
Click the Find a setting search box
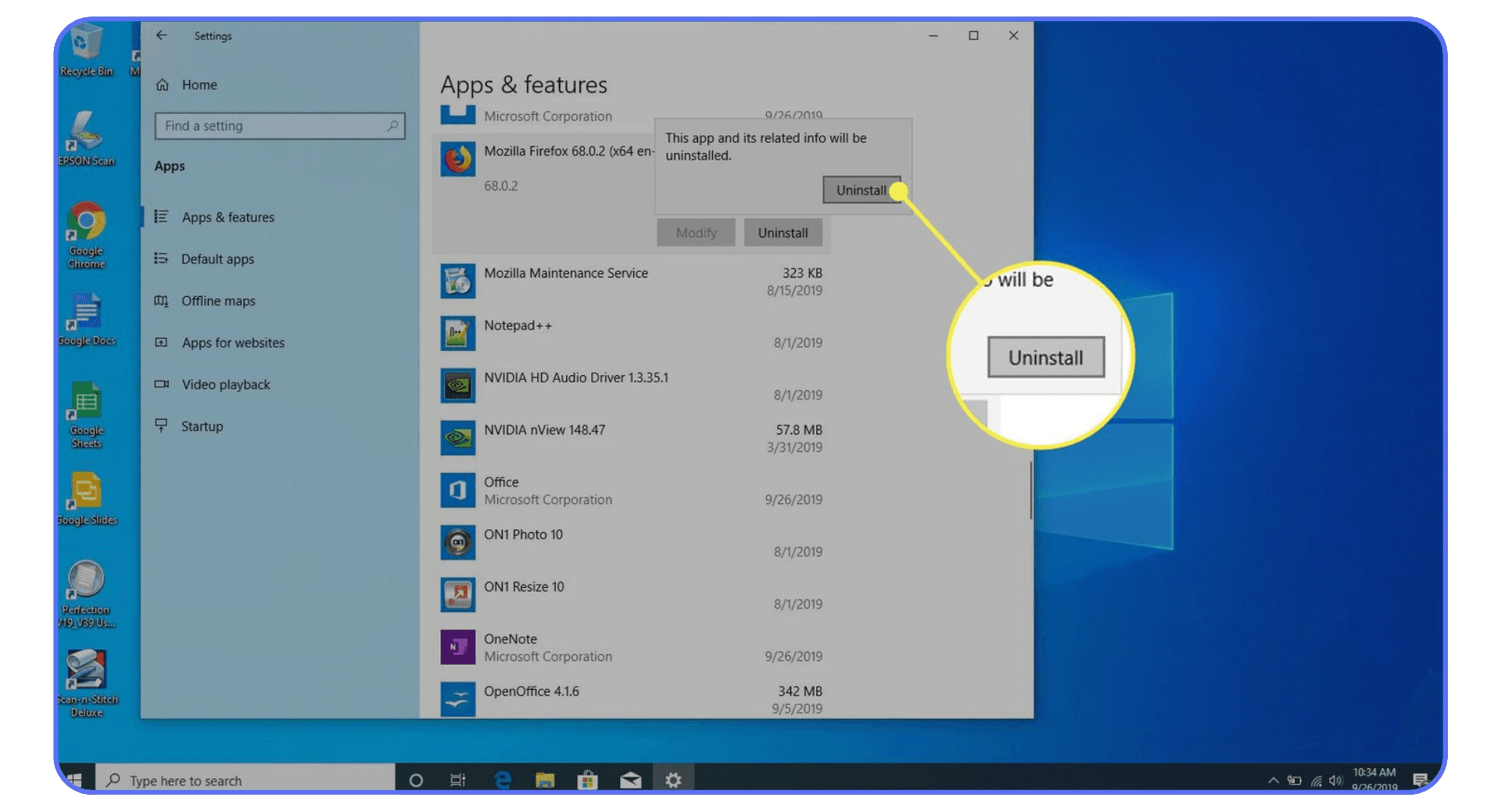[x=279, y=125]
